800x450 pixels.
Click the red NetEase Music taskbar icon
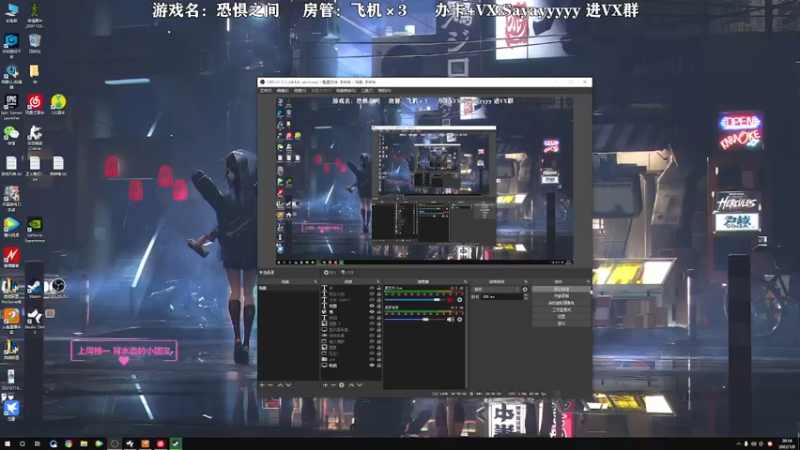pos(161,444)
